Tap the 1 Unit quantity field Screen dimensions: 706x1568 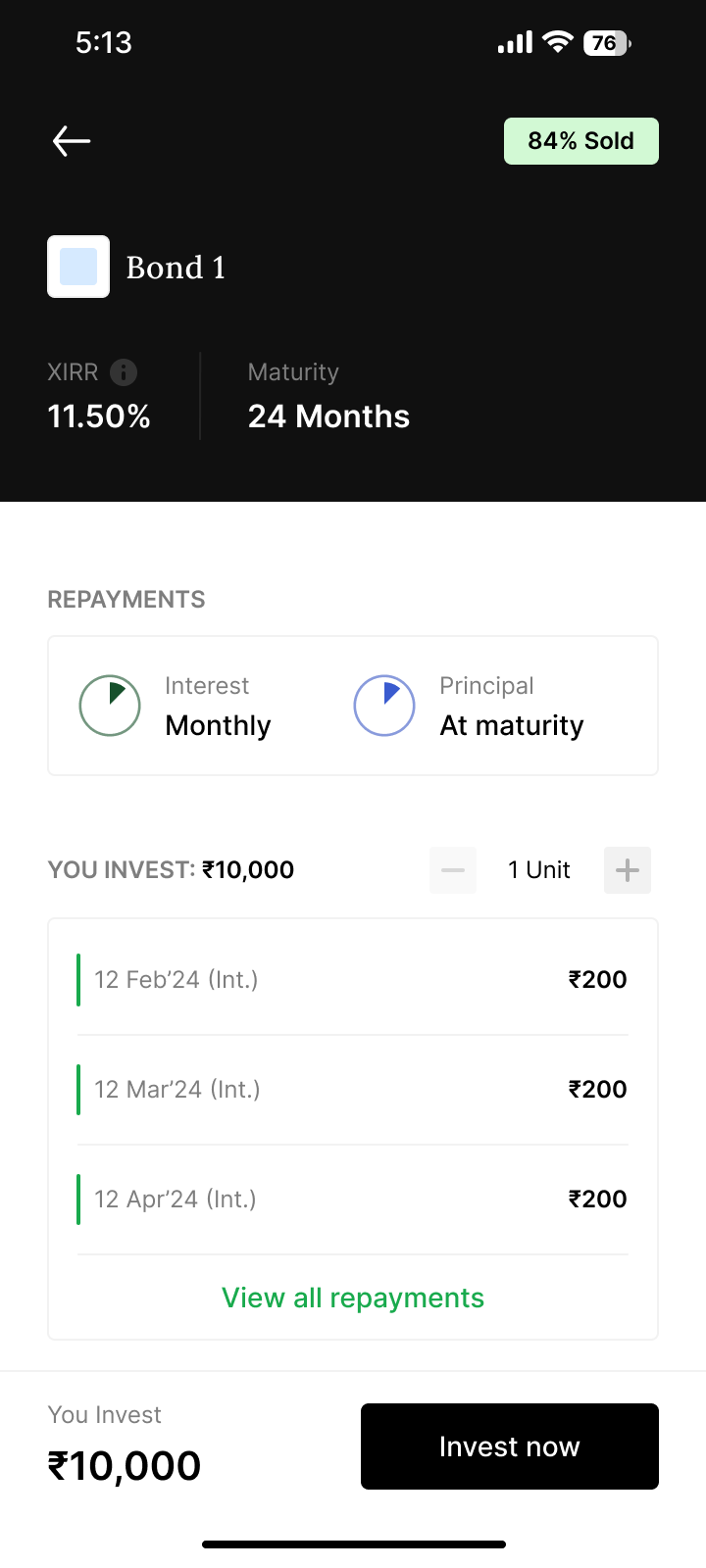pos(539,870)
